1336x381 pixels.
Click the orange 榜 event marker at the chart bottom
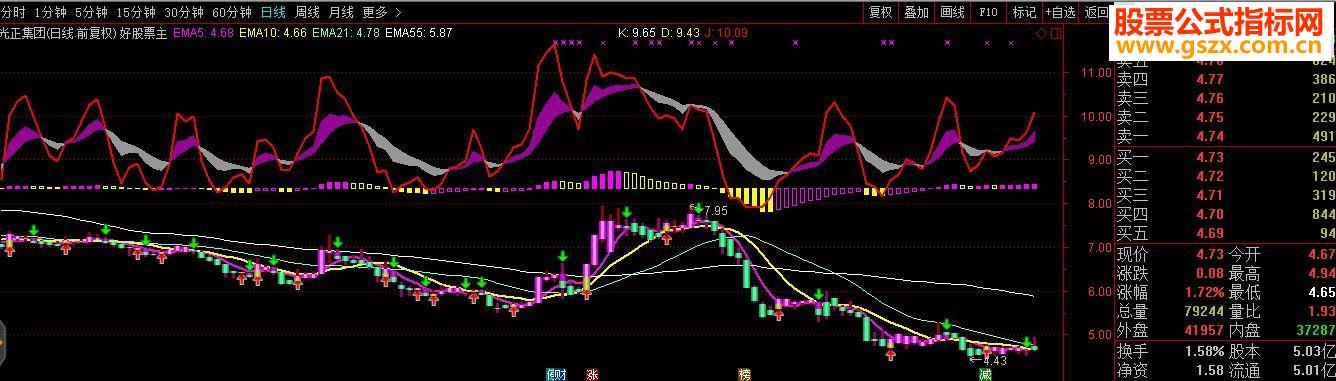pyautogui.click(x=744, y=374)
